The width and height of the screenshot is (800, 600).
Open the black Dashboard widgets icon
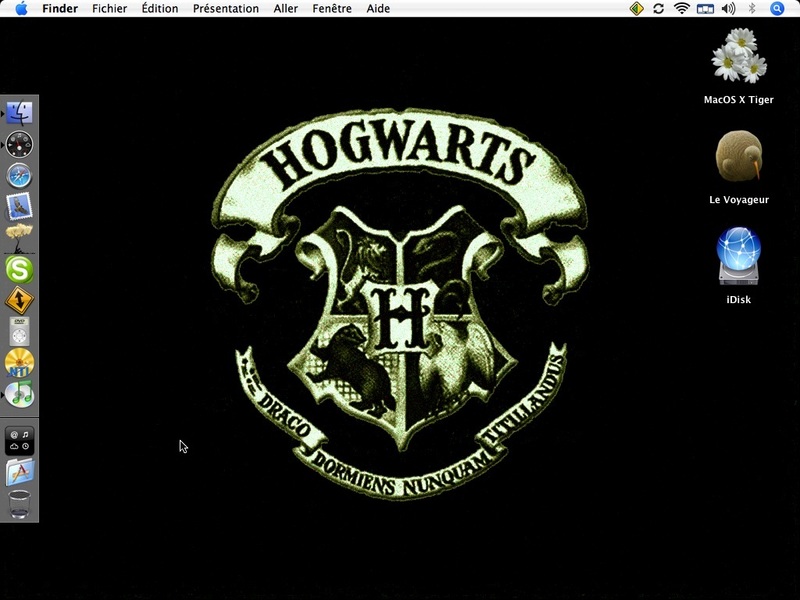point(19,441)
